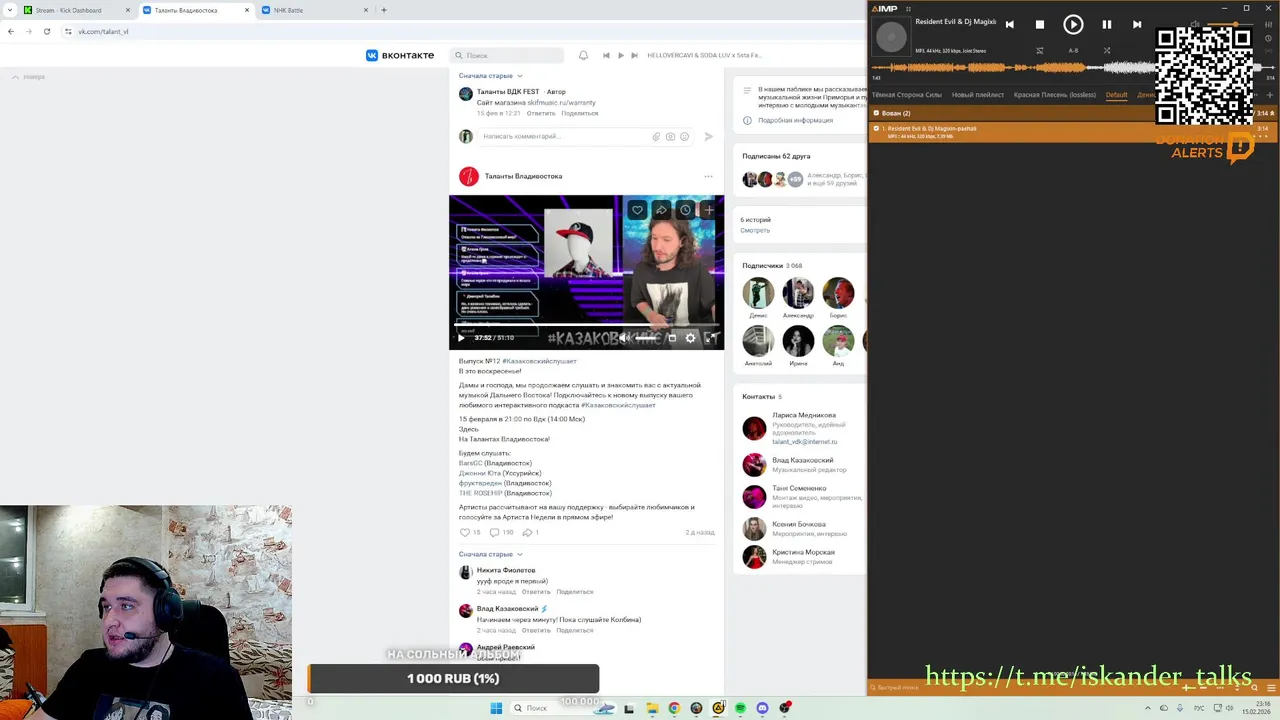Image resolution: width=1280 pixels, height=720 pixels.
Task: Toggle checkbox for Вован (2) group
Action: [x=877, y=113]
